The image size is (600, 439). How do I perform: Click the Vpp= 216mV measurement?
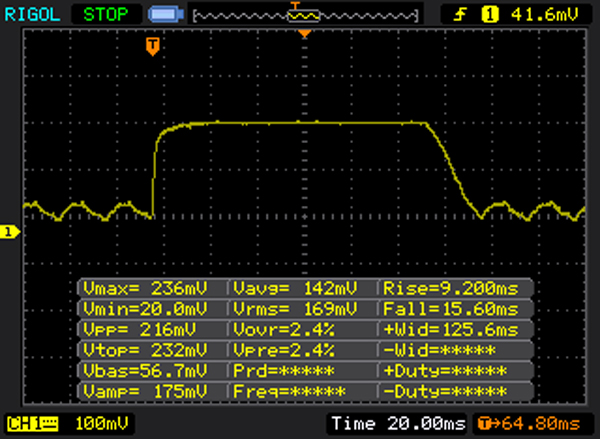click(145, 330)
